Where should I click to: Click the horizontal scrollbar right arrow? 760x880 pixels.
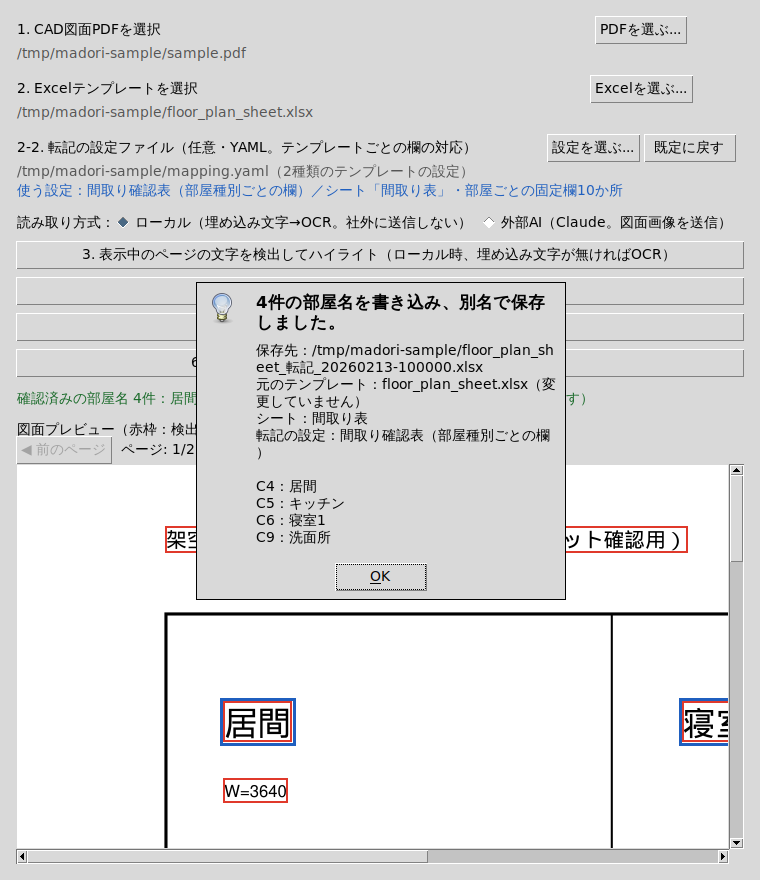tap(723, 856)
